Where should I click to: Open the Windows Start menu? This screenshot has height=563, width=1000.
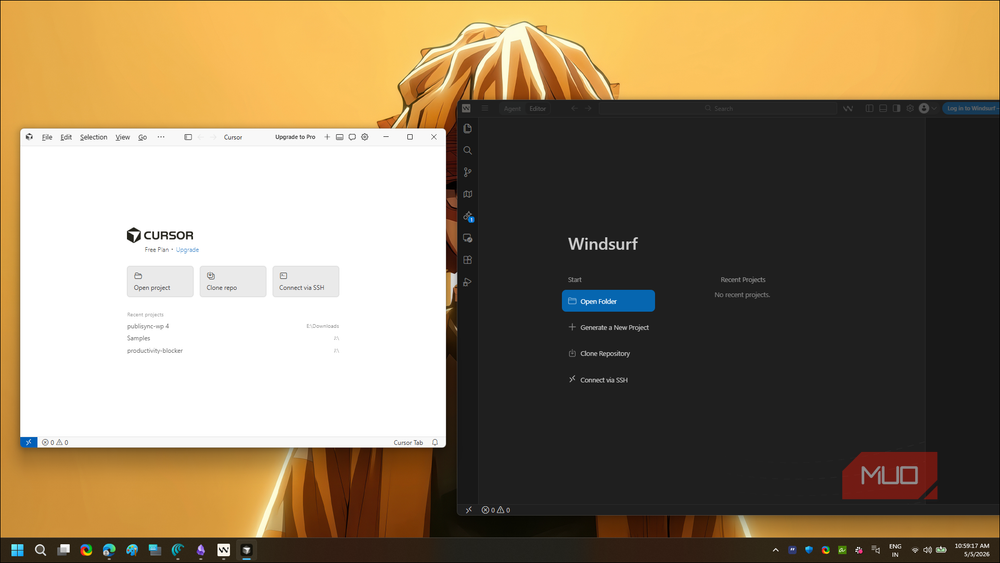tap(17, 550)
